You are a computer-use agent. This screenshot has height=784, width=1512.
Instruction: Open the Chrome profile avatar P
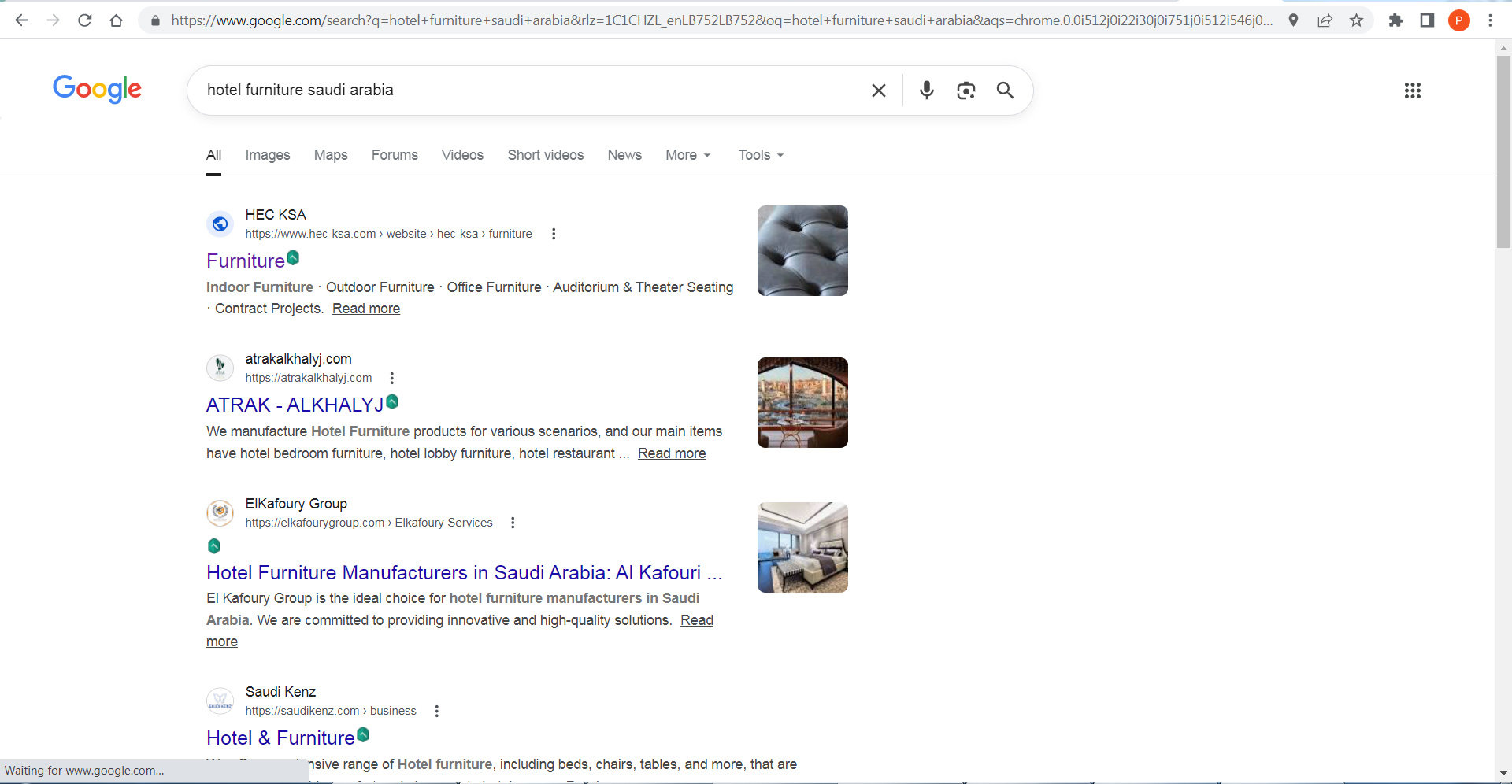click(1458, 20)
